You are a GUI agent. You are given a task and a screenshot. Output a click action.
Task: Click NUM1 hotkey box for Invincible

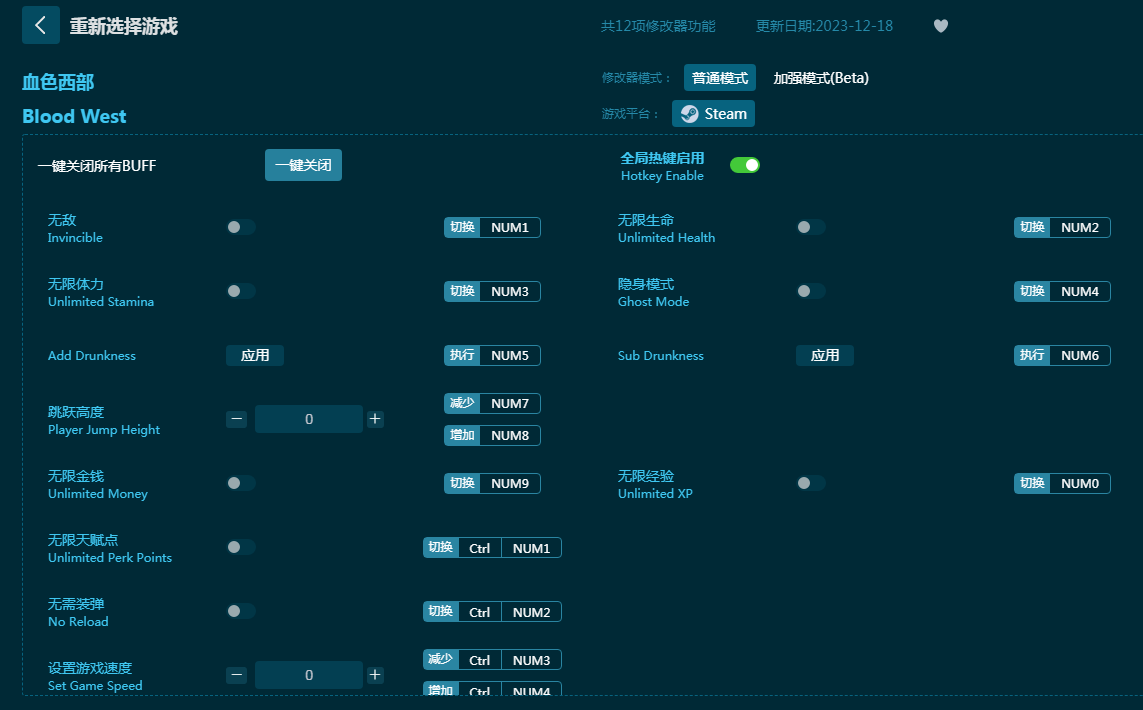pos(510,227)
